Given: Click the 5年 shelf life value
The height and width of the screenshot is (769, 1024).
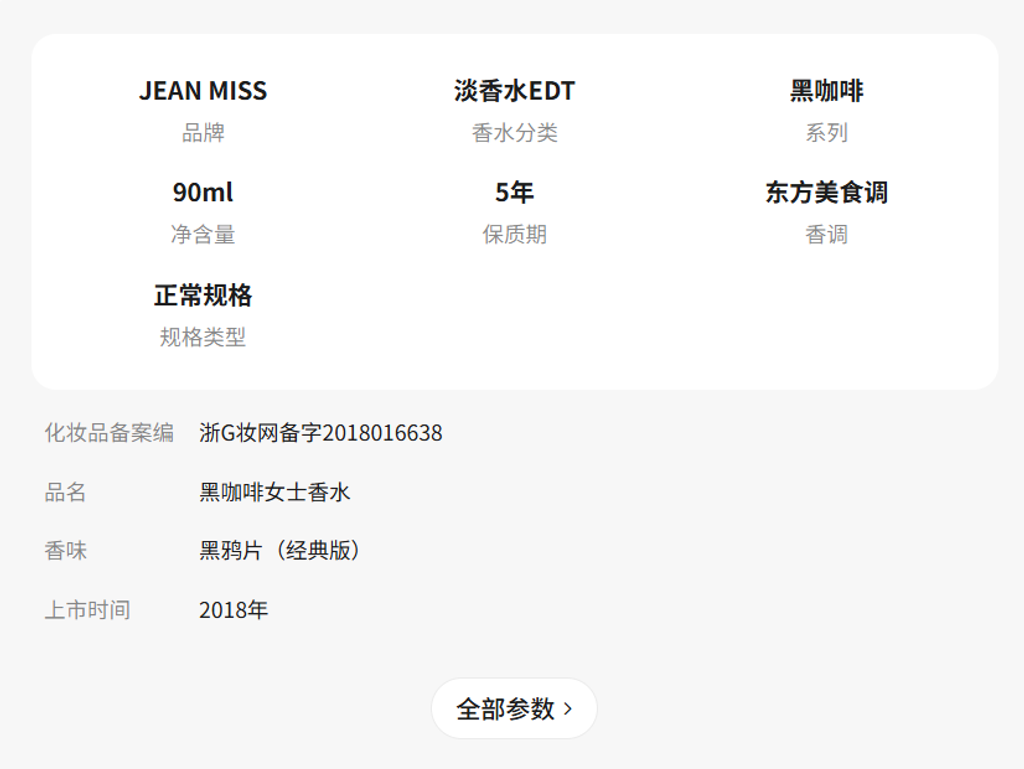Looking at the screenshot, I should point(514,192).
